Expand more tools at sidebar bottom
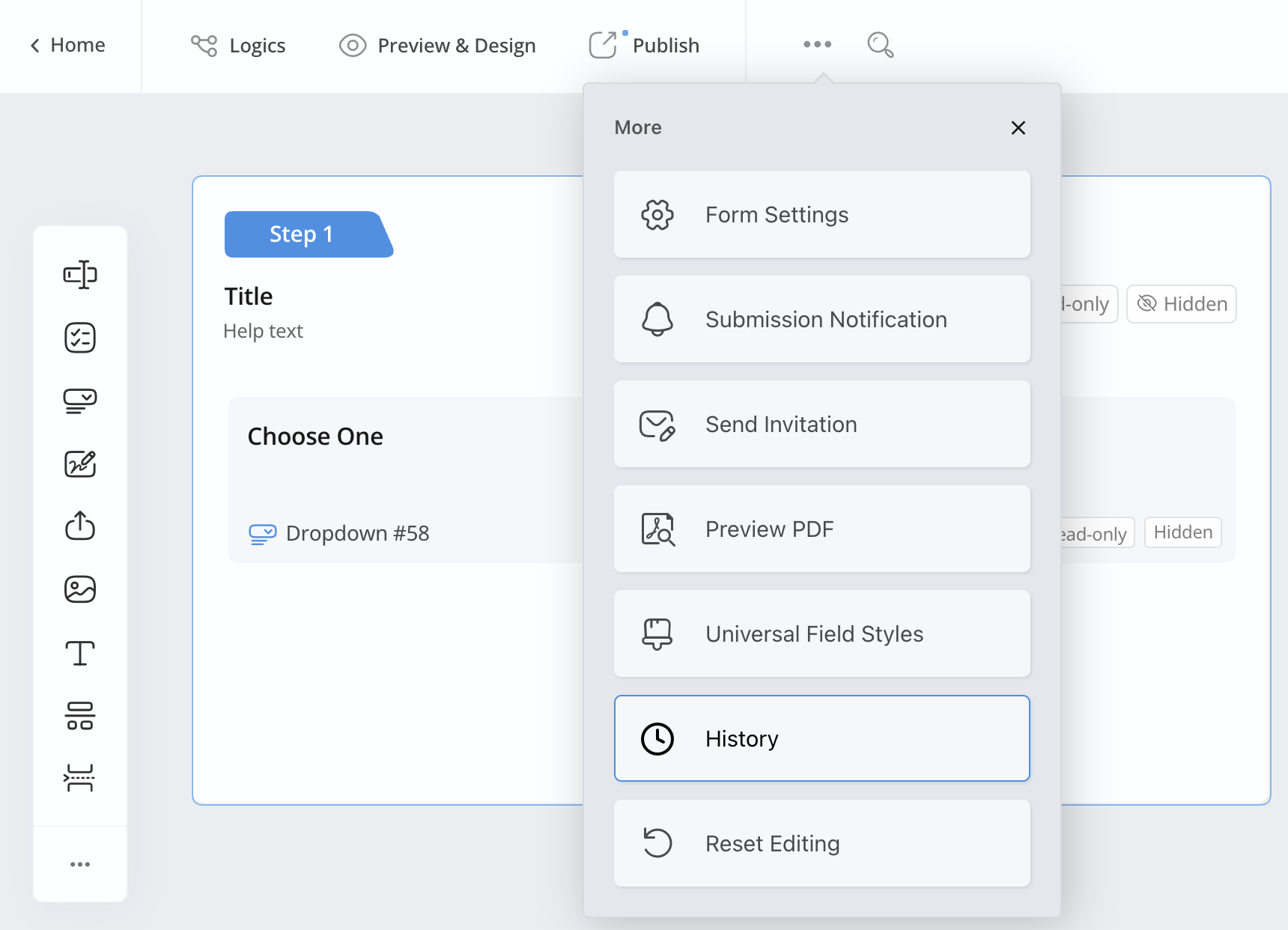The height and width of the screenshot is (930, 1288). point(80,864)
